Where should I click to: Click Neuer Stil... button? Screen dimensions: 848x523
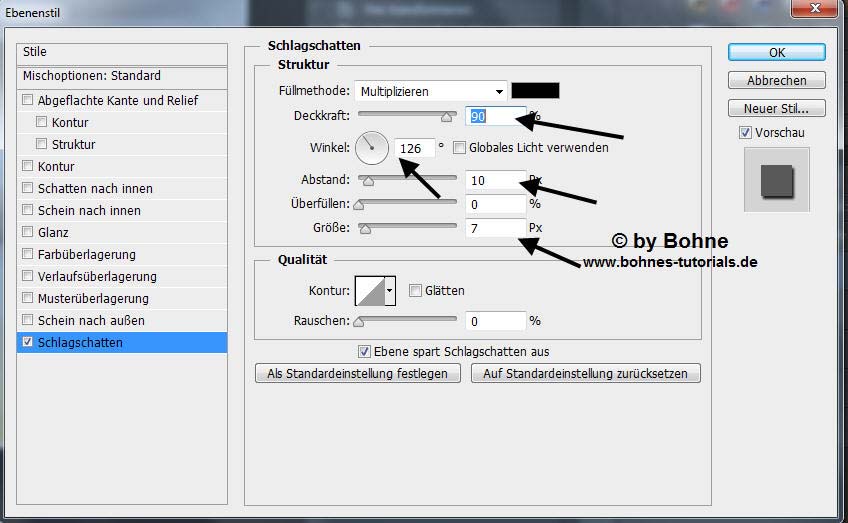[776, 109]
